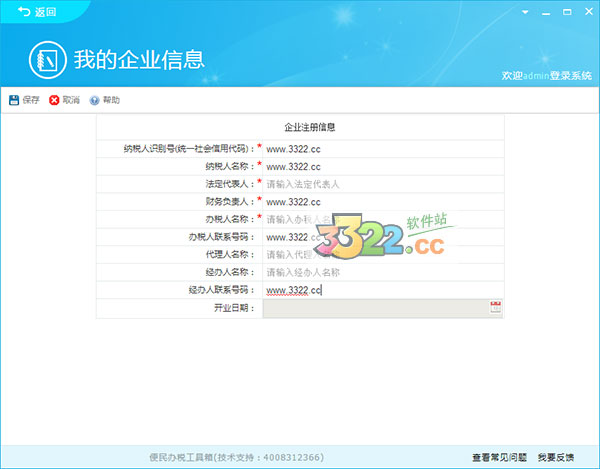This screenshot has height=469, width=600.
Task: Open the 查看常见问题 link
Action: click(499, 457)
